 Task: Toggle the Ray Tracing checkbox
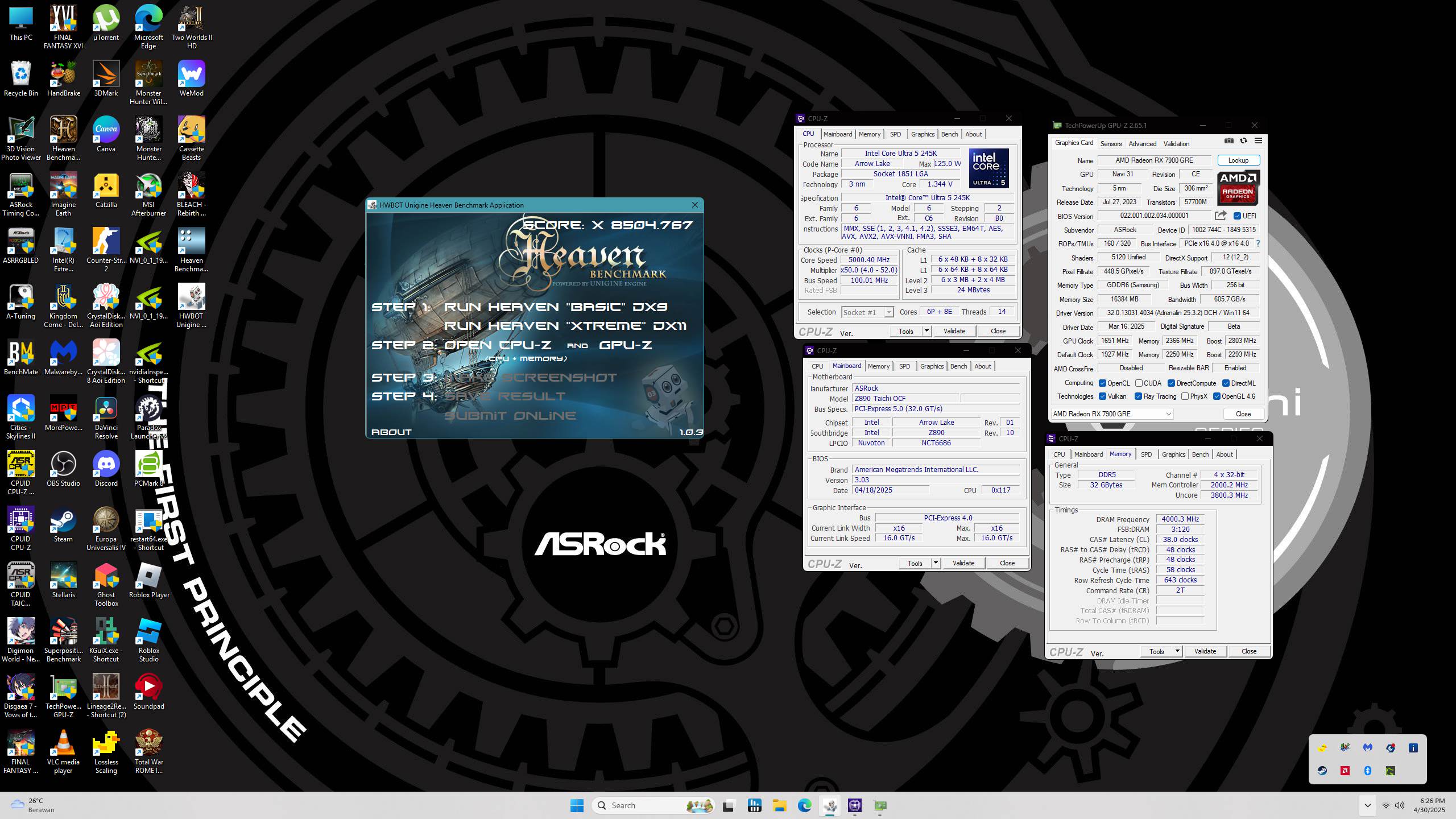[1138, 396]
